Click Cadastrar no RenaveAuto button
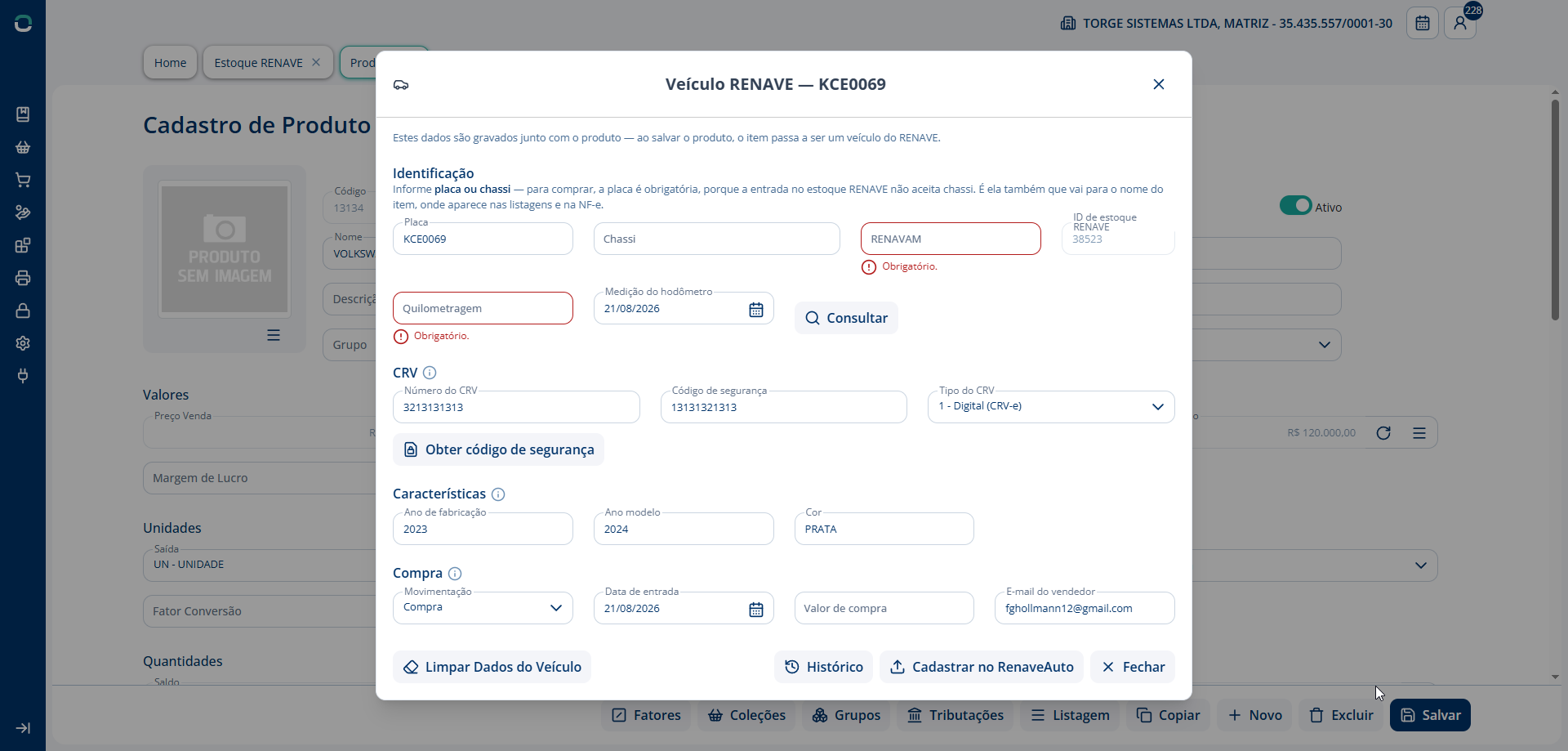The width and height of the screenshot is (1568, 751). point(982,667)
